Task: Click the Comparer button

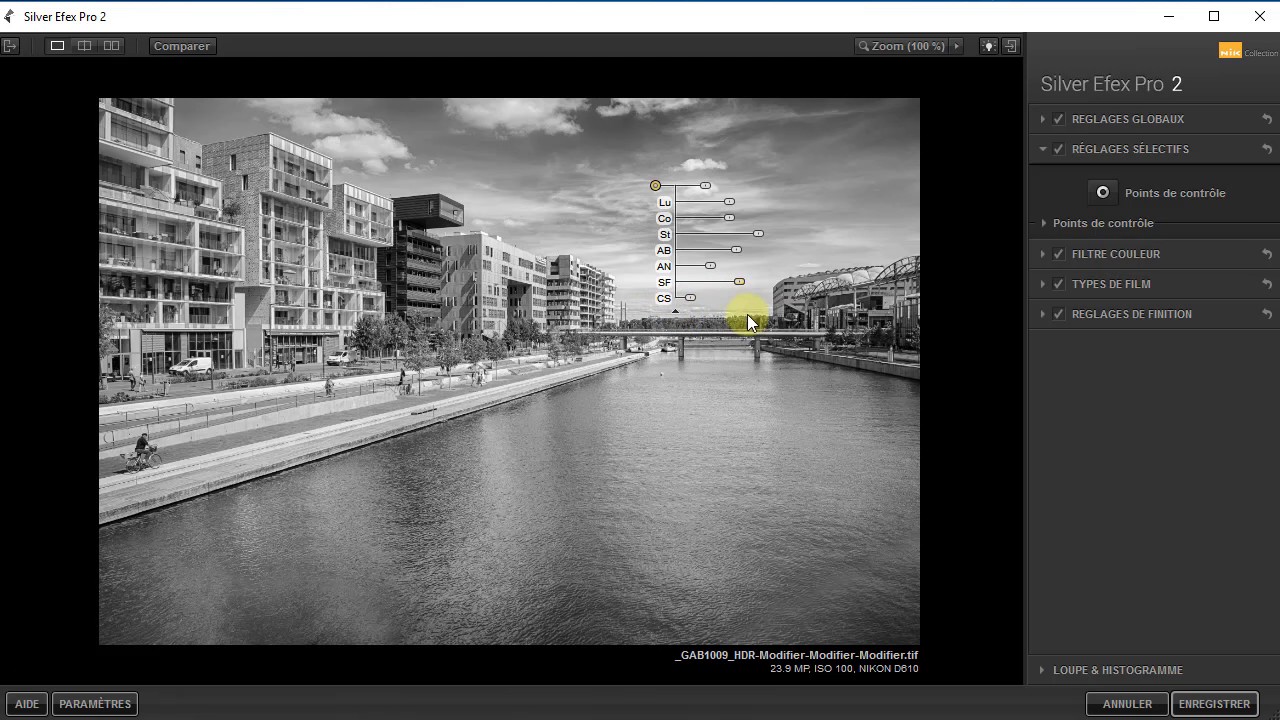Action: (x=182, y=46)
